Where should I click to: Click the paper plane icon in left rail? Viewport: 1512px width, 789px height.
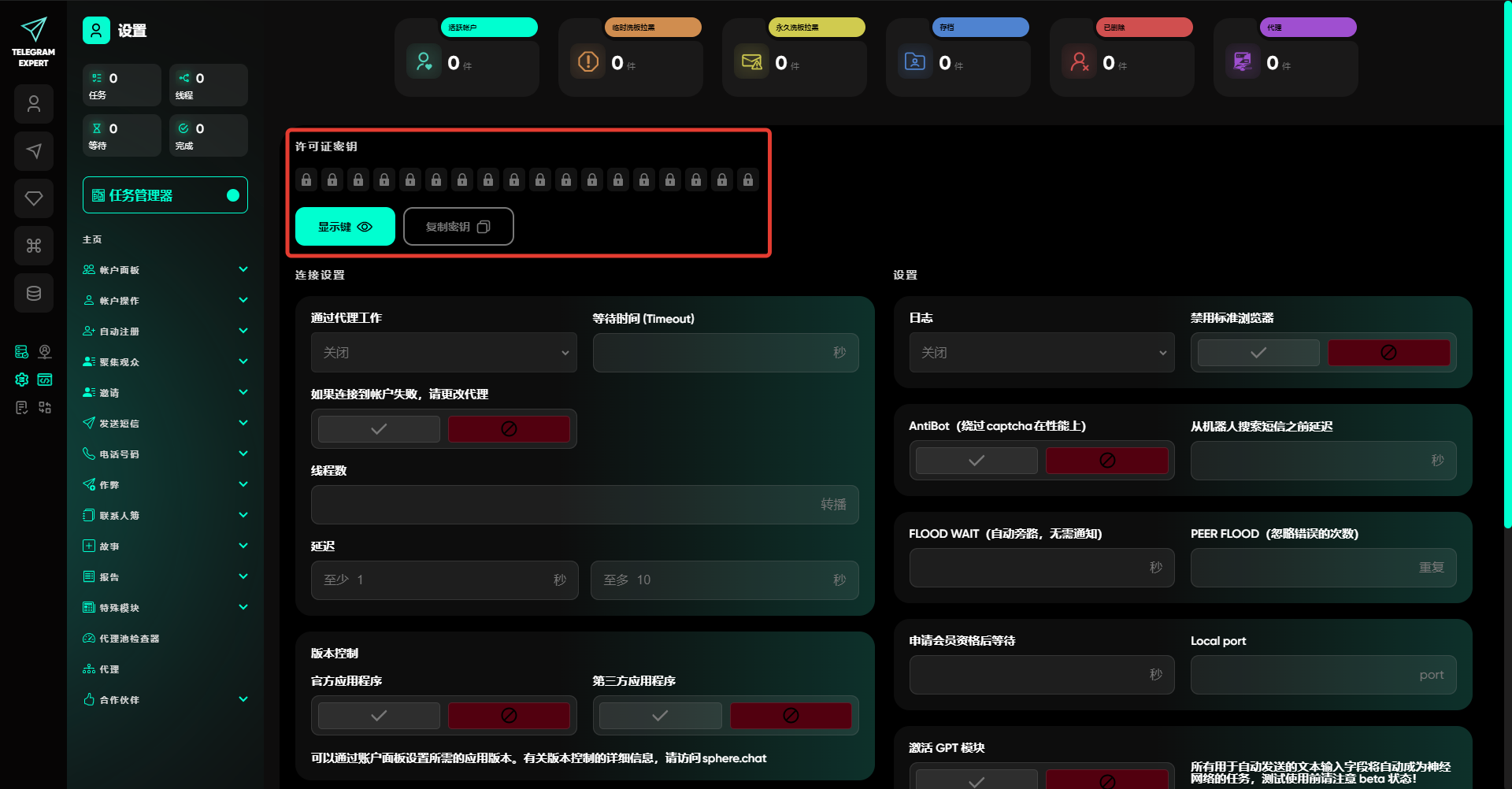[x=34, y=151]
